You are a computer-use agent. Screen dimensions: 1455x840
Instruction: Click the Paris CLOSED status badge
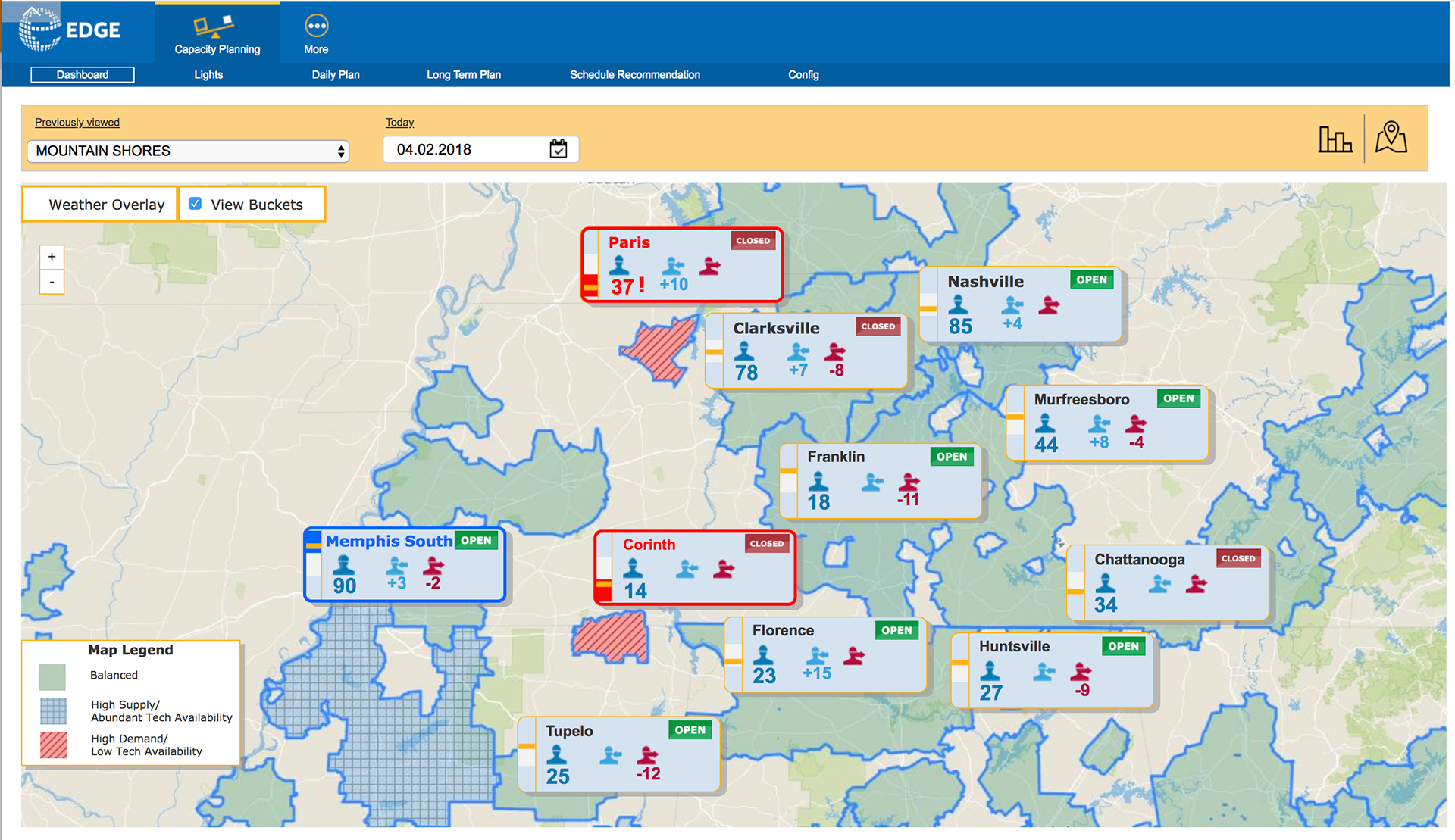click(753, 241)
